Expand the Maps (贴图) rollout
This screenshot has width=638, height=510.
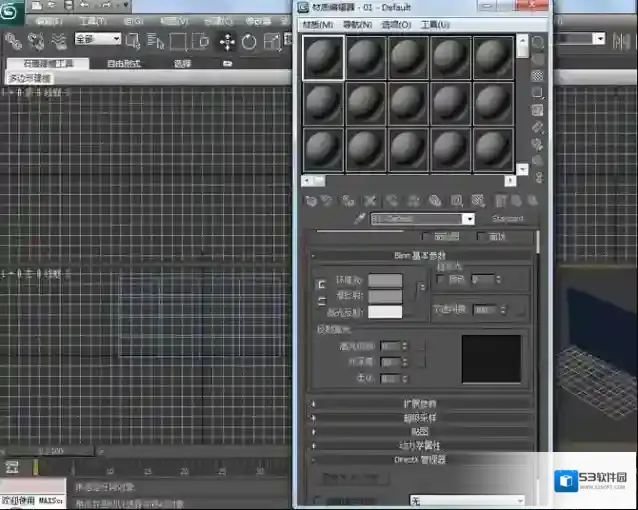[420, 431]
